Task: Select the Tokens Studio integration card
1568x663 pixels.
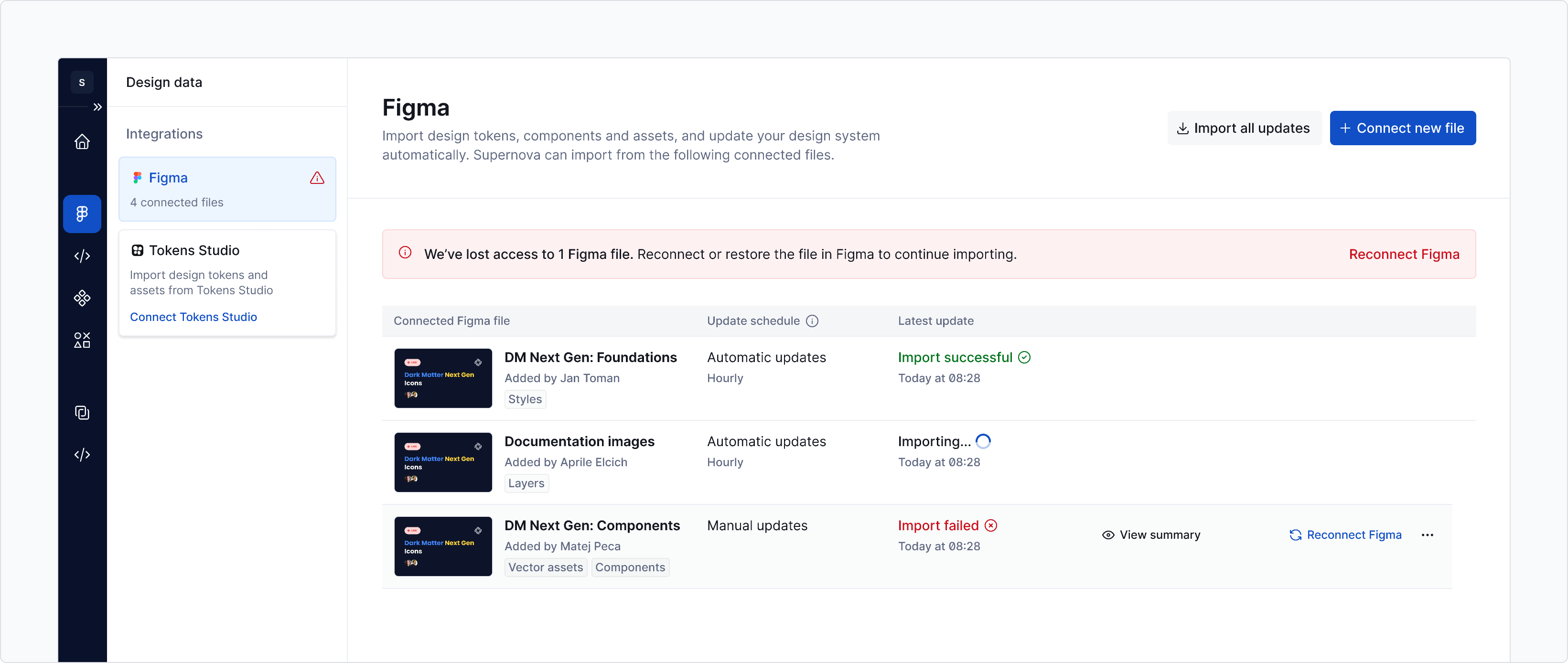Action: pyautogui.click(x=227, y=282)
